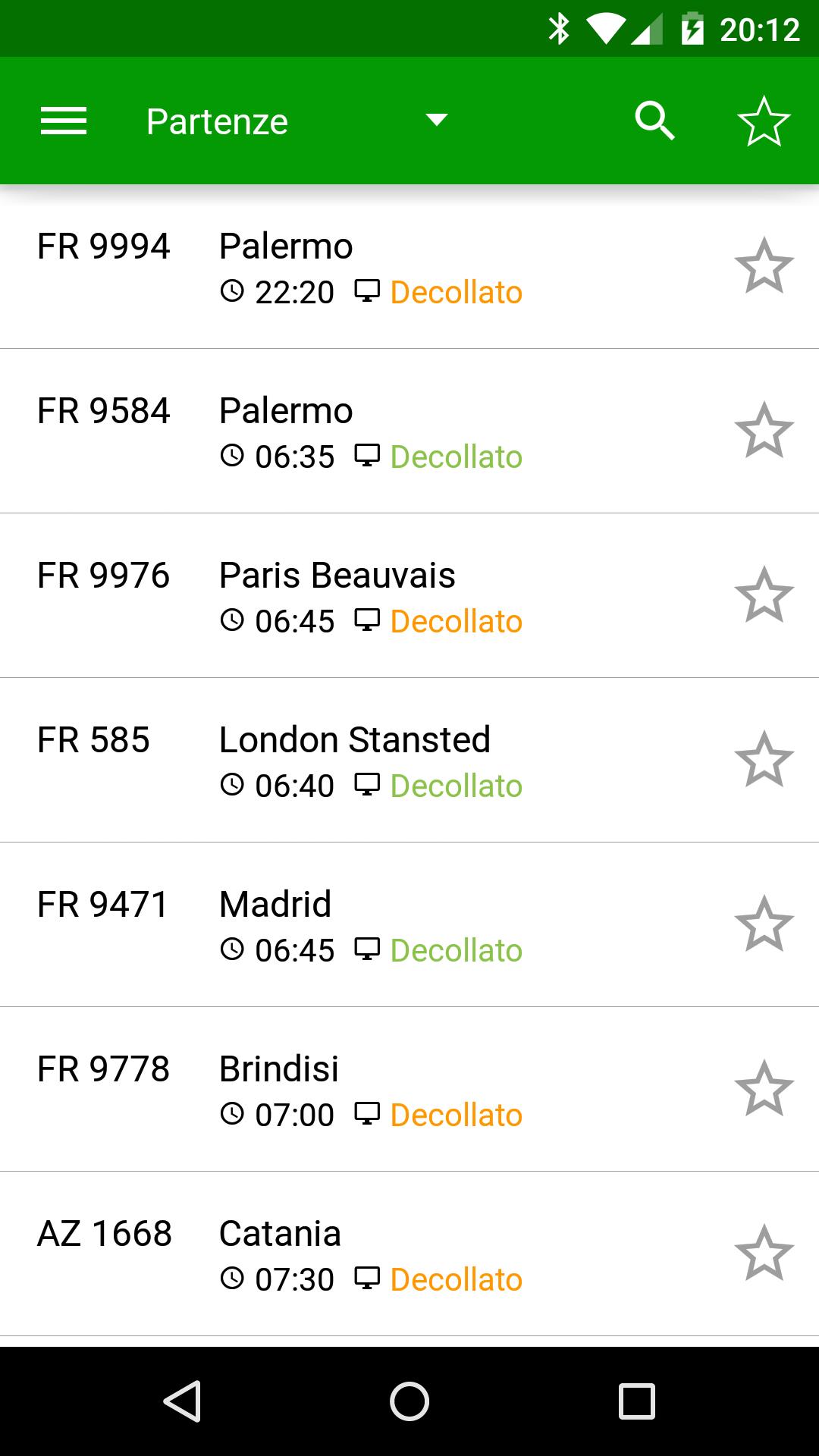Expand the Partenze dropdown arrow
The height and width of the screenshot is (1456, 819).
[x=436, y=120]
